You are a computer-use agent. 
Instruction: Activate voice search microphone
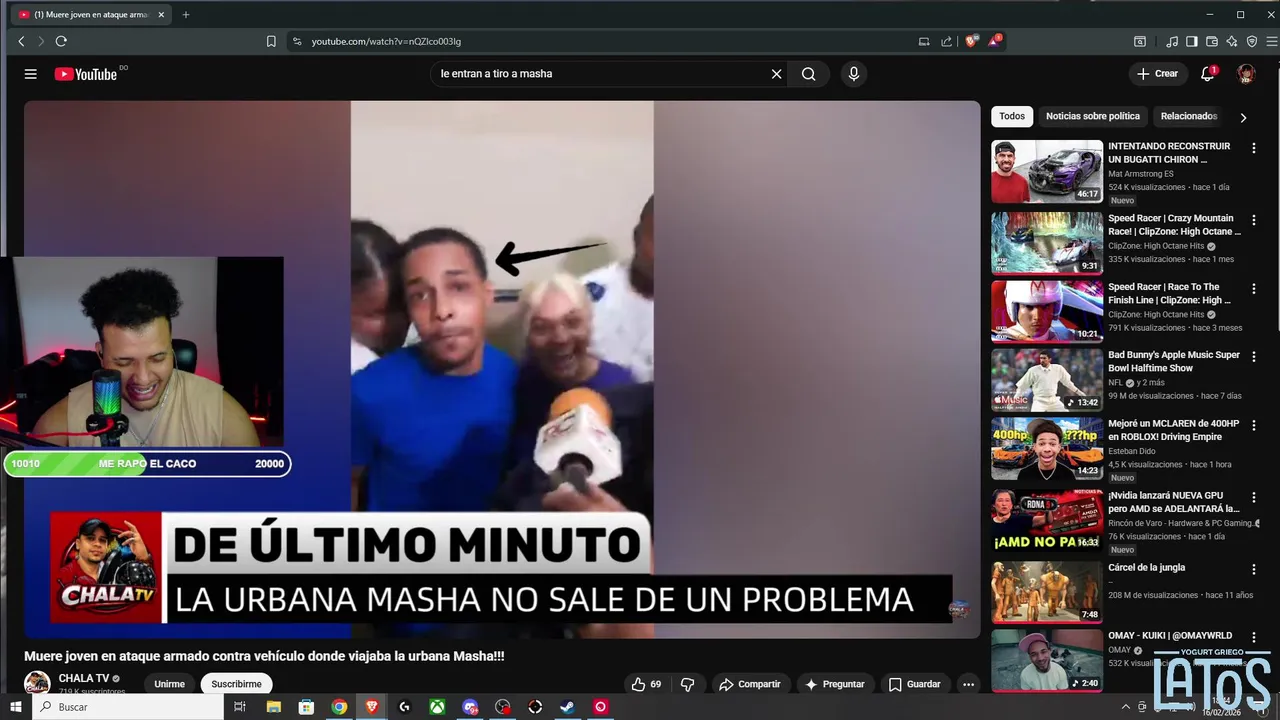pos(853,74)
